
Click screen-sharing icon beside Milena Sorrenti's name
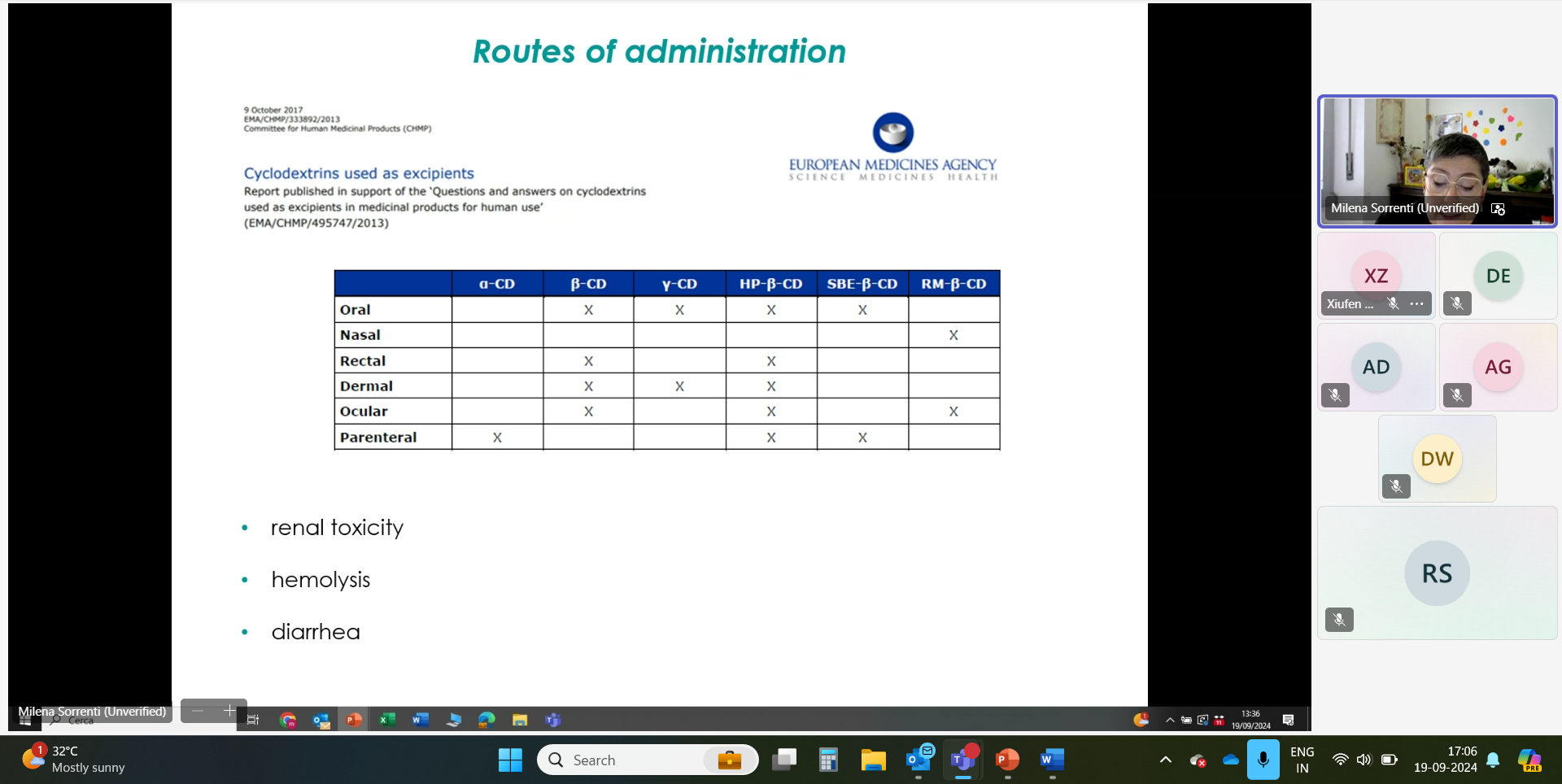1498,209
